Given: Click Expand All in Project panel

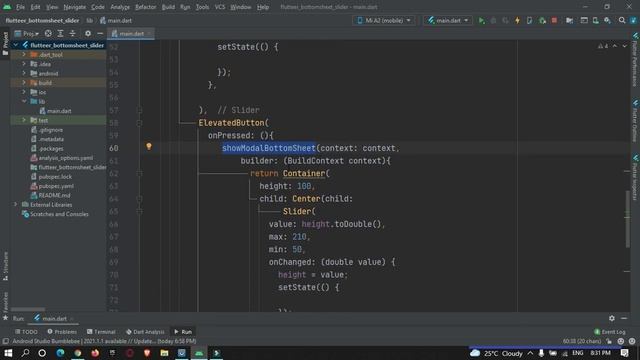Looking at the screenshot, I should tap(60, 33).
